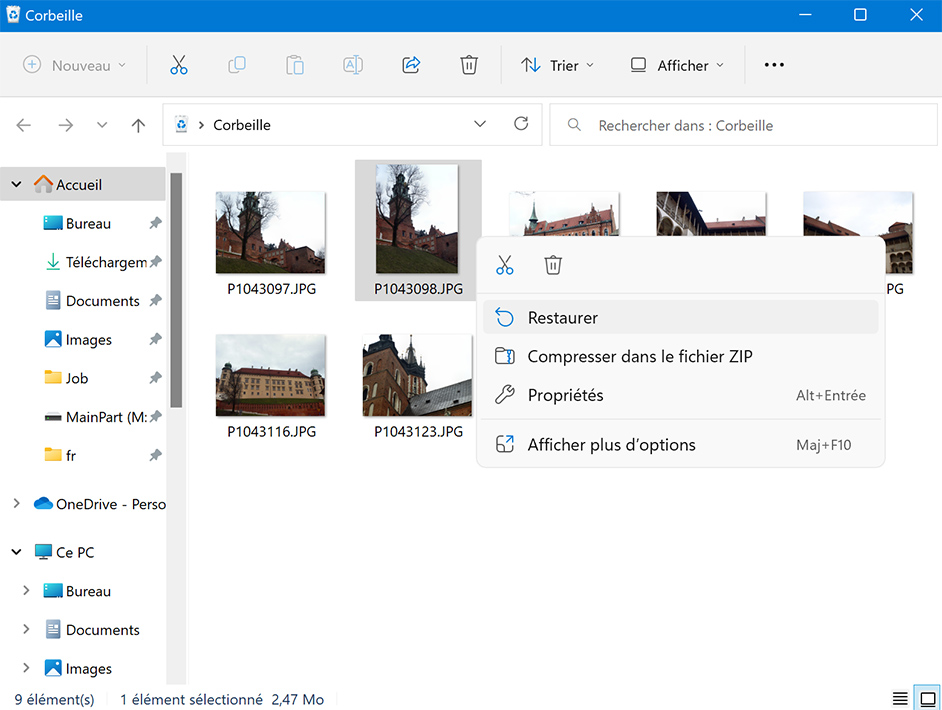Viewport: 942px width, 710px height.
Task: Switch to details list view in status bar
Action: [x=899, y=699]
